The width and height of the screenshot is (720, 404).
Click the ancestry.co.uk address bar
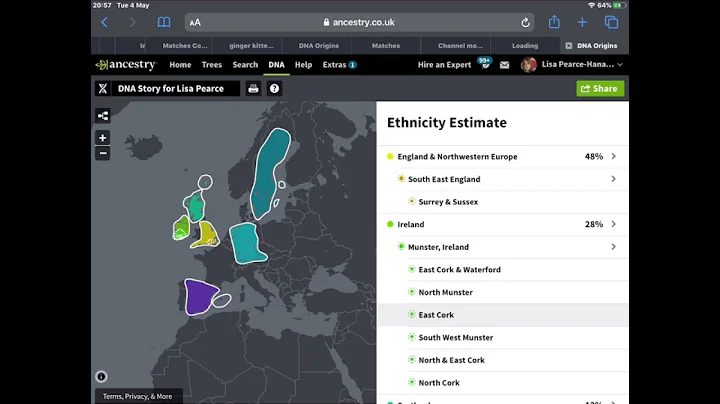[359, 22]
